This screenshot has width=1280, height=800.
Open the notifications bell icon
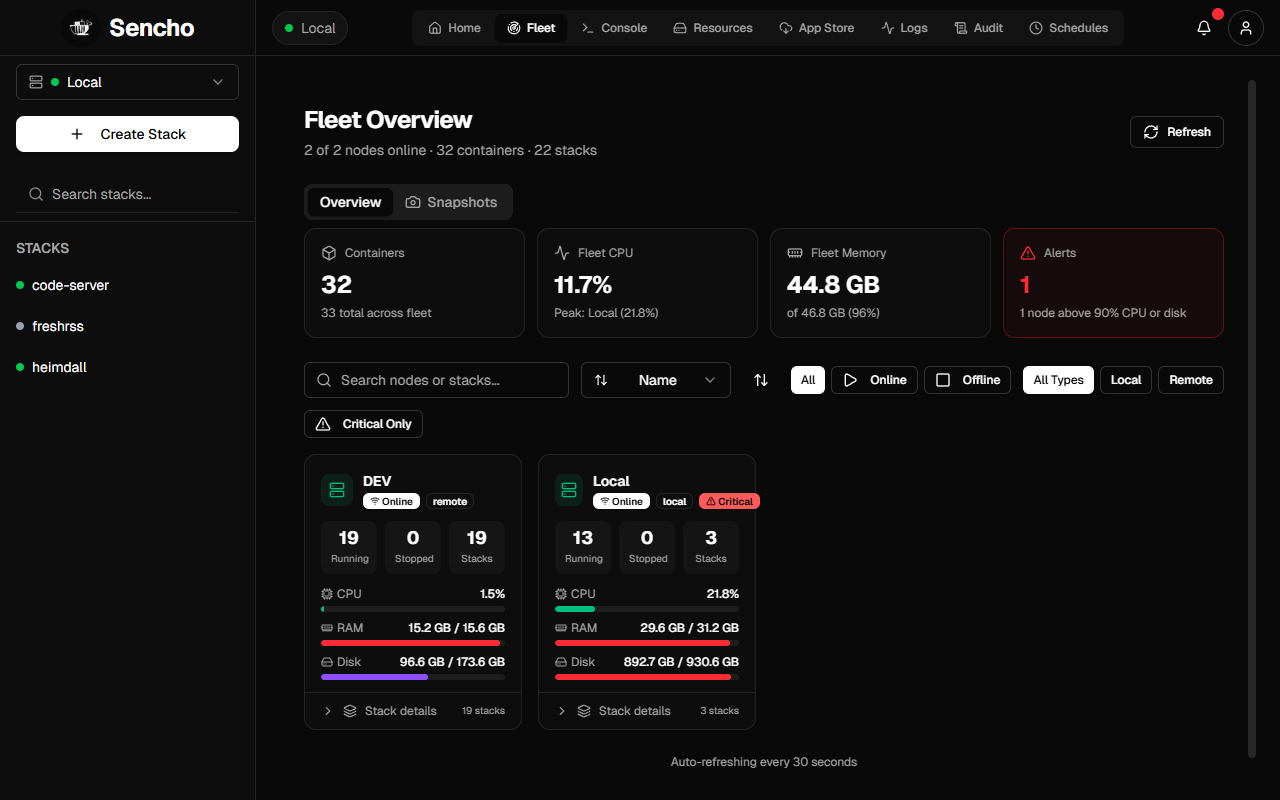(x=1204, y=28)
